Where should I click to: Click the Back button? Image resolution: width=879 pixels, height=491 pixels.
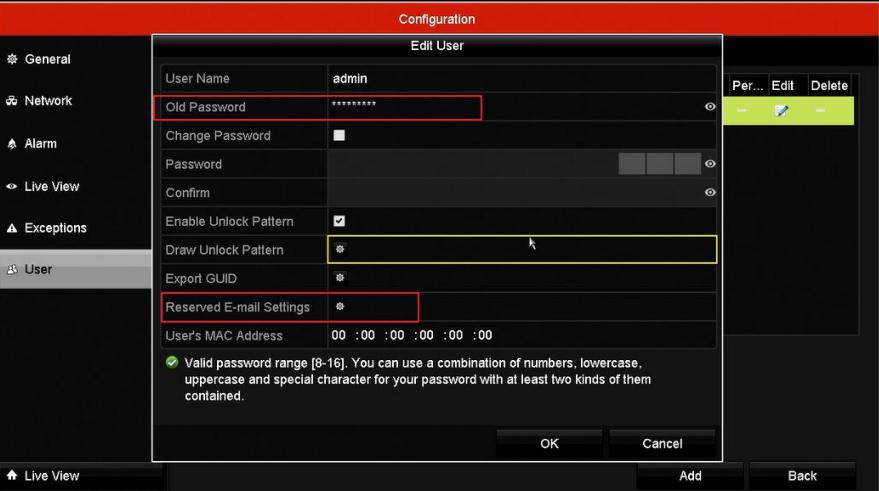(x=802, y=476)
